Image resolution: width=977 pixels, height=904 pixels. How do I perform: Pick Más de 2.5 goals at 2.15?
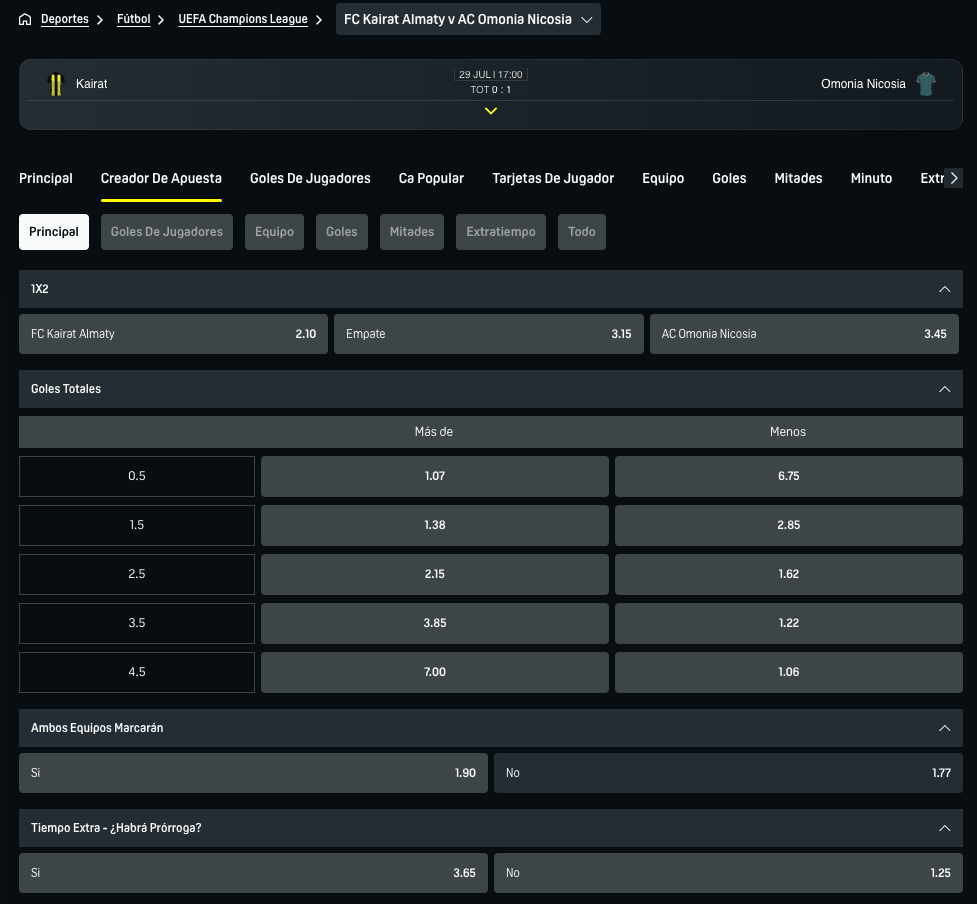pyautogui.click(x=435, y=574)
